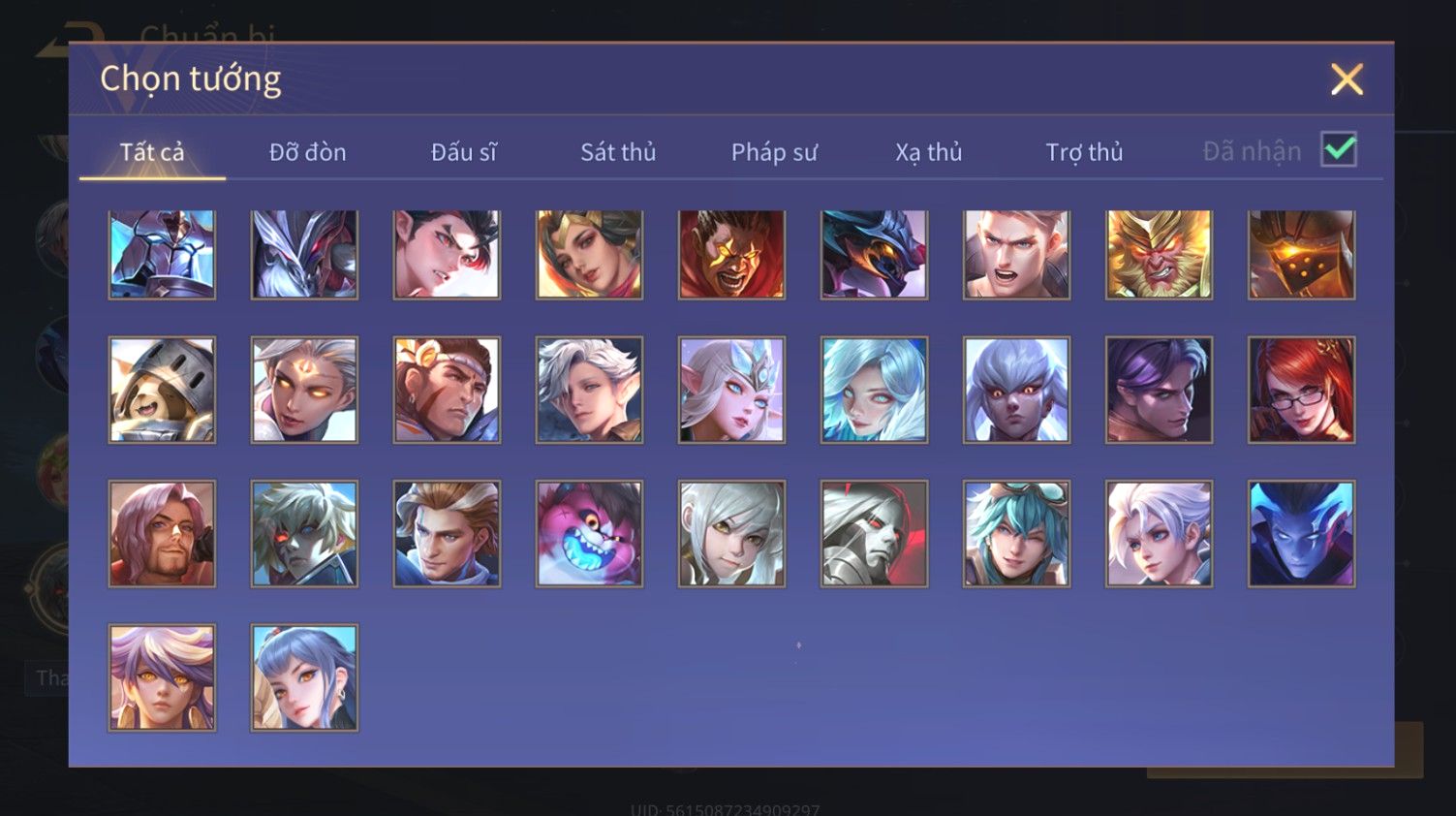Image resolution: width=1456 pixels, height=816 pixels.
Task: Select the elf with crystal tiara portrait
Action: (731, 390)
